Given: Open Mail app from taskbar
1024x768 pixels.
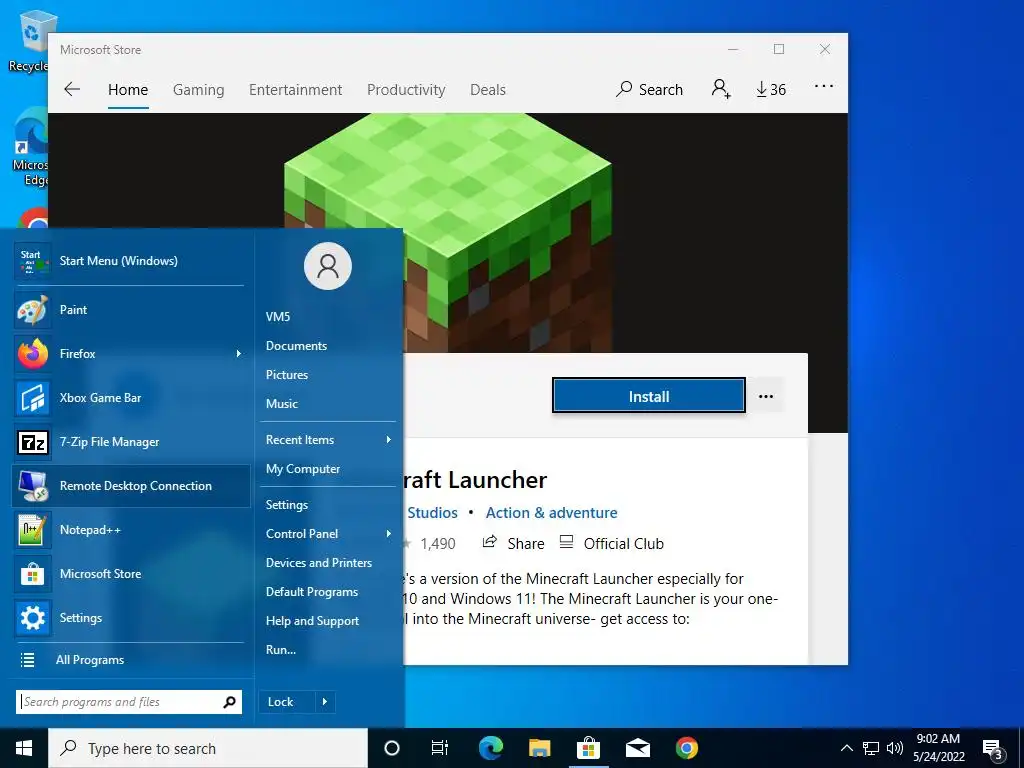Looking at the screenshot, I should [x=637, y=748].
